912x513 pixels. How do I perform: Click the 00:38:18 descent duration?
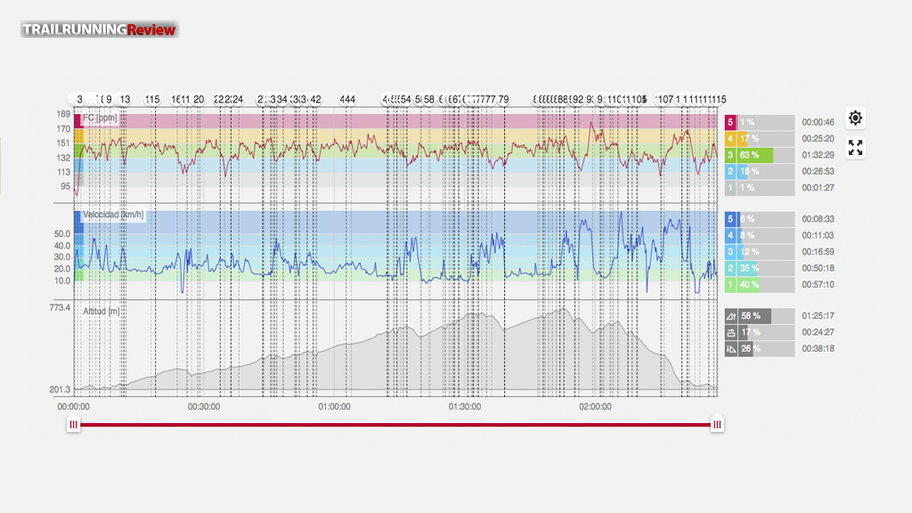(818, 349)
